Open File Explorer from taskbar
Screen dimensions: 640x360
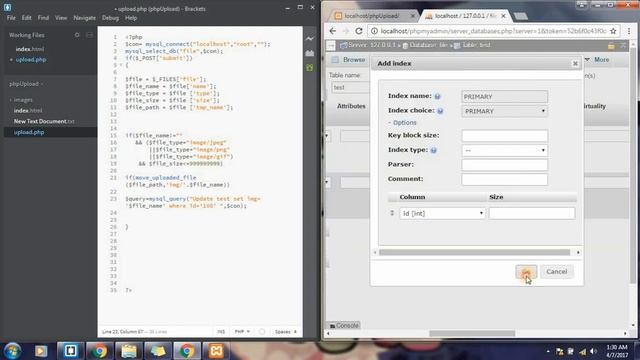pos(129,351)
